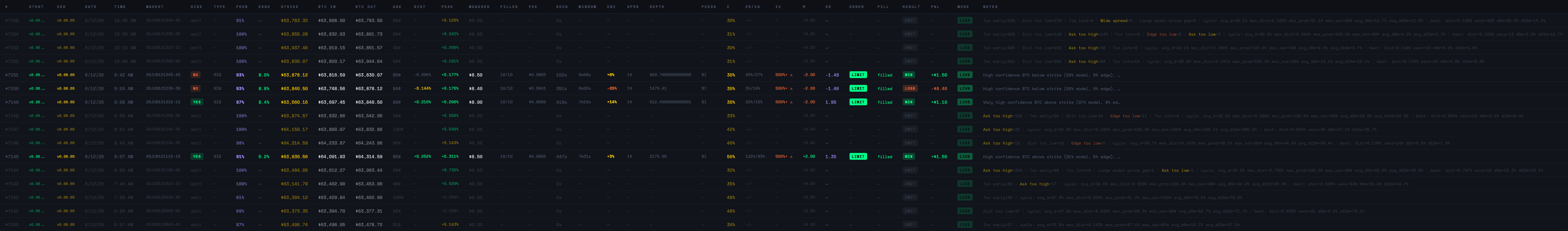Click the edge value 6.2%
Viewport: 1568px width, 231px height.
[264, 157]
